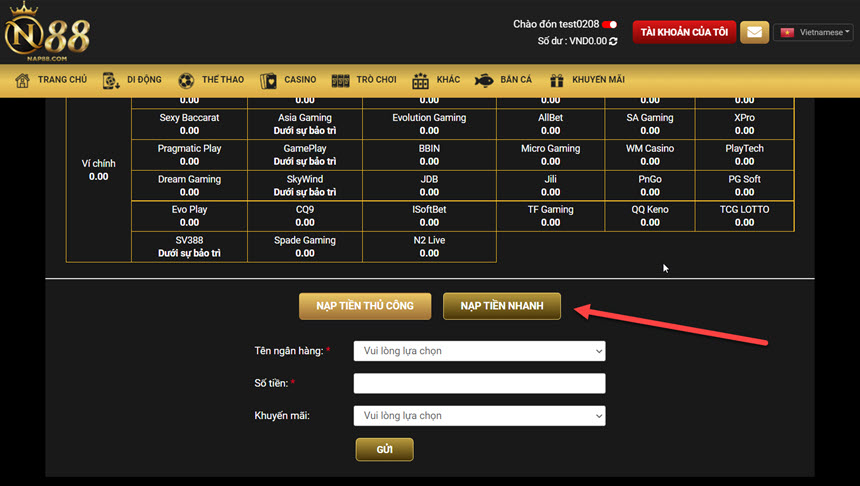Click the ISoftBet wallet cell
This screenshot has width=860, height=486.
pyautogui.click(x=429, y=216)
